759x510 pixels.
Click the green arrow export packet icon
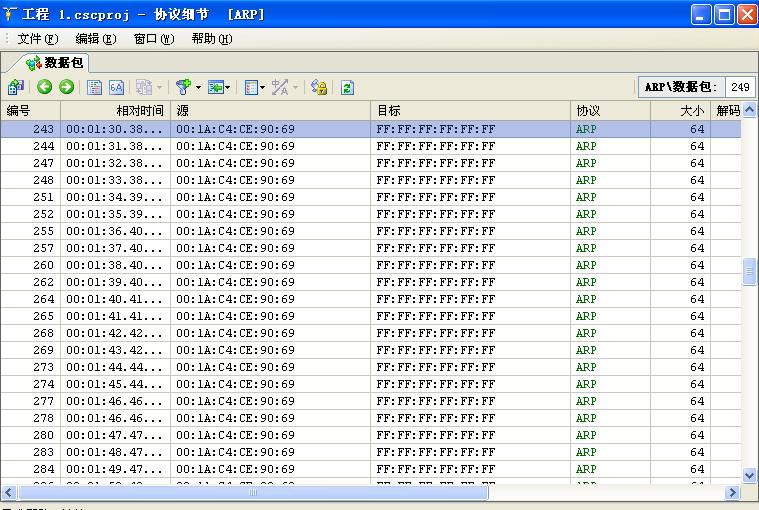(x=214, y=87)
